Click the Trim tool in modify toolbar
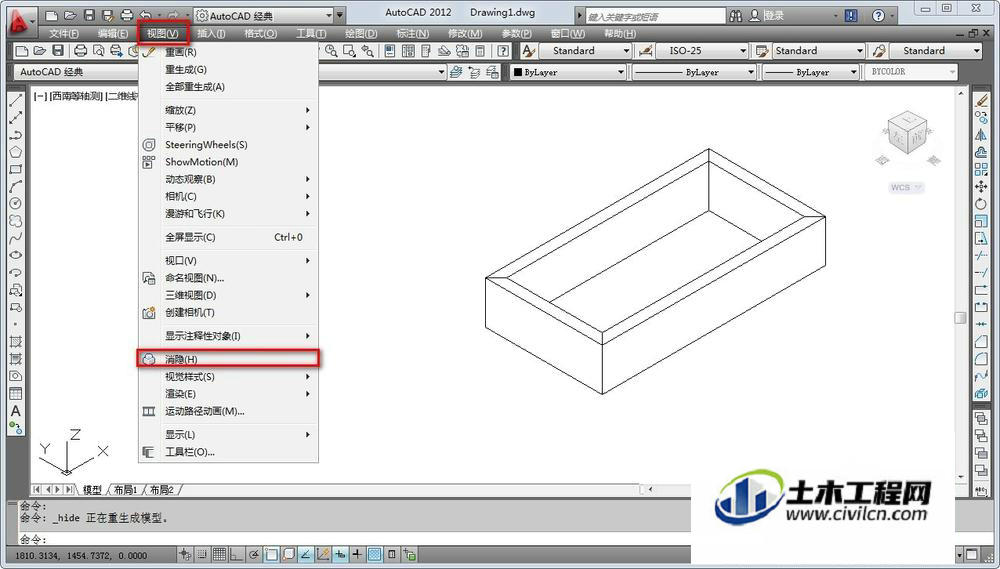The image size is (1000, 569). pyautogui.click(x=982, y=255)
